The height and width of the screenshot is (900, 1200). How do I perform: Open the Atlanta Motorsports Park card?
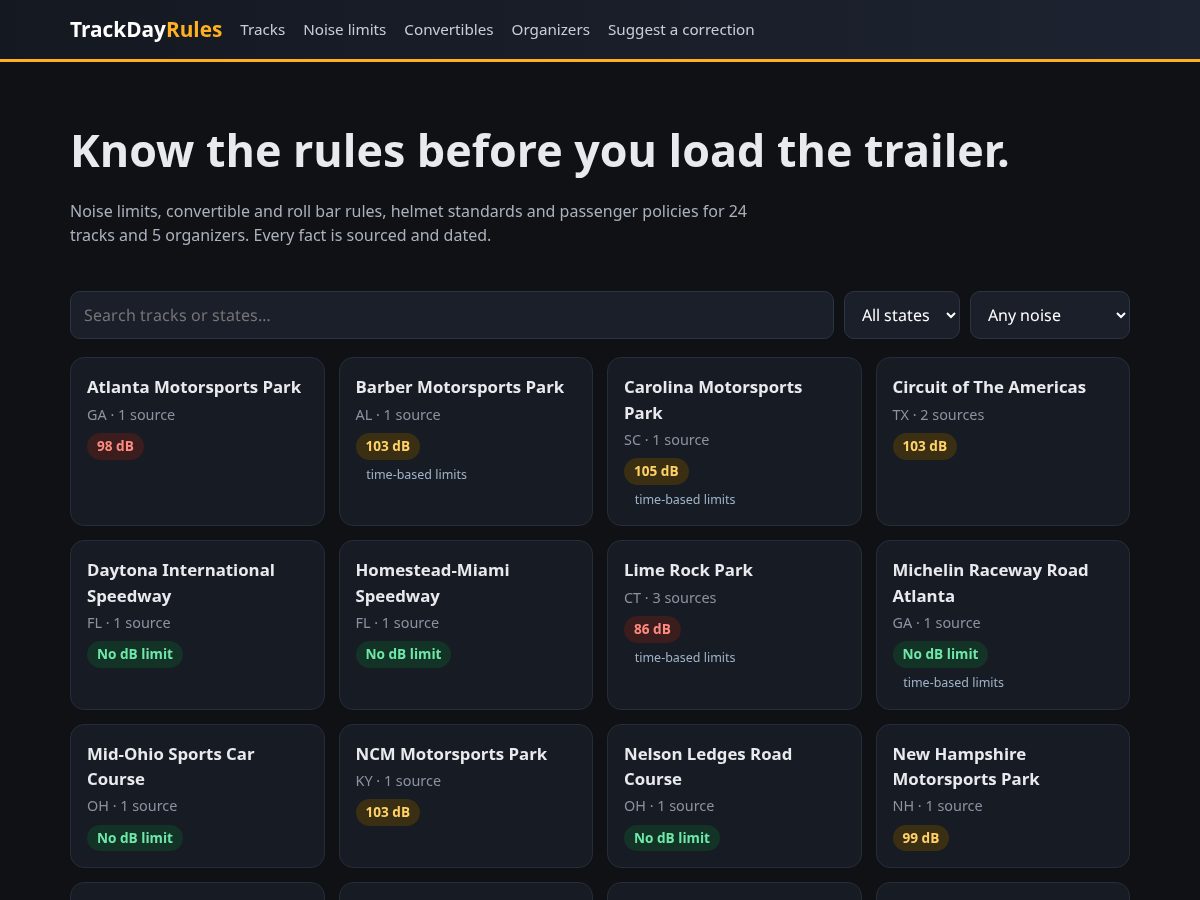[197, 441]
